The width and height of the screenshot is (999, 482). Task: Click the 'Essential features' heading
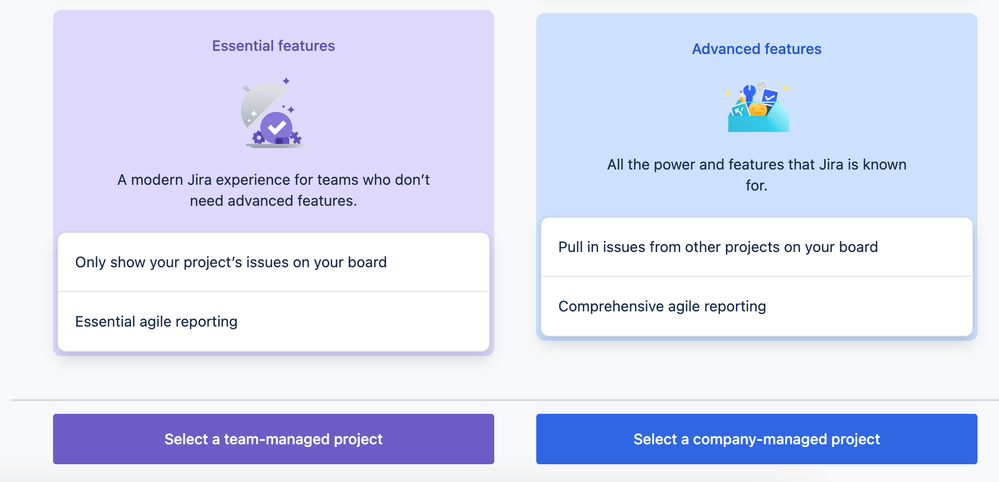pyautogui.click(x=273, y=46)
